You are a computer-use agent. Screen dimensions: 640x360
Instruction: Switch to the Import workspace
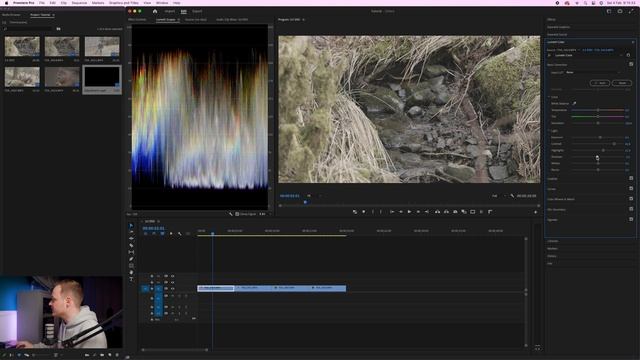point(169,11)
